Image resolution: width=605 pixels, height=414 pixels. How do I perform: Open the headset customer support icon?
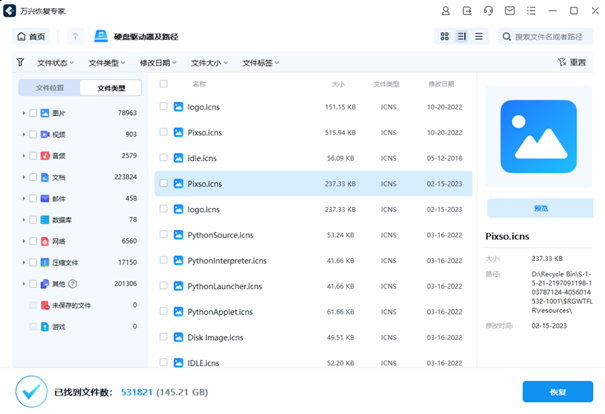pos(488,11)
